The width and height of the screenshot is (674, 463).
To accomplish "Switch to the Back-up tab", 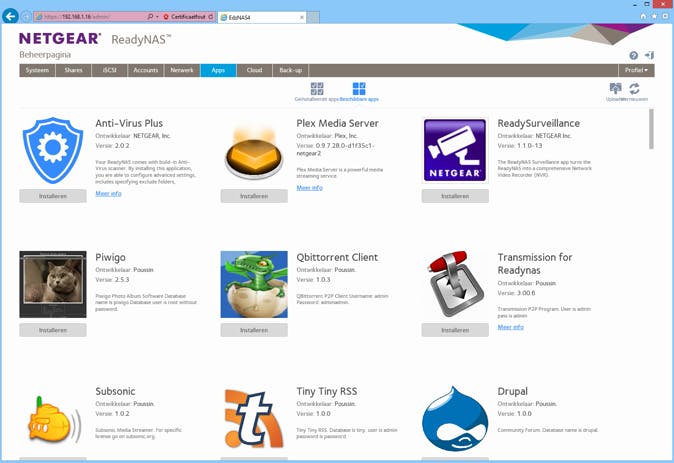I will 291,70.
